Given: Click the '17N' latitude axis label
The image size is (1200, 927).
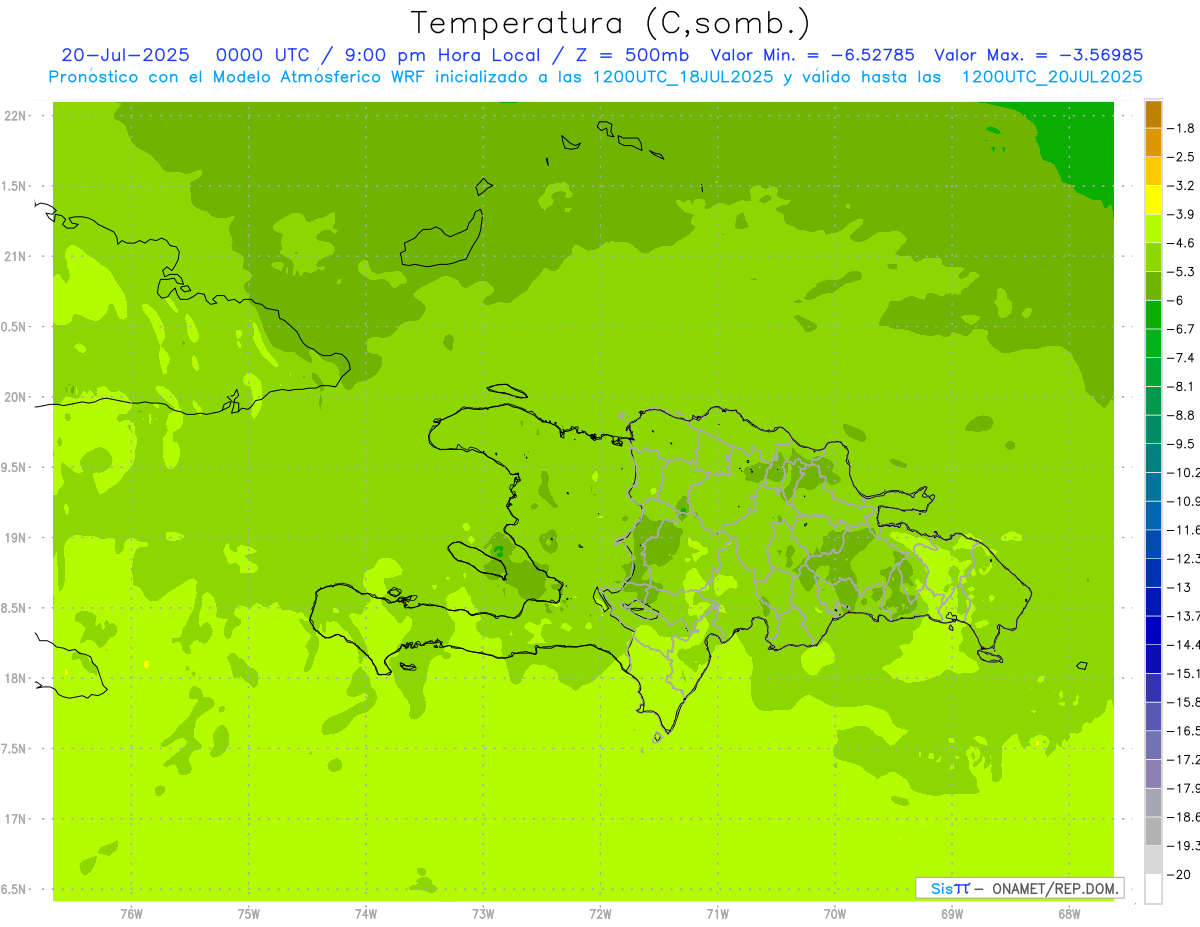Looking at the screenshot, I should (x=16, y=819).
